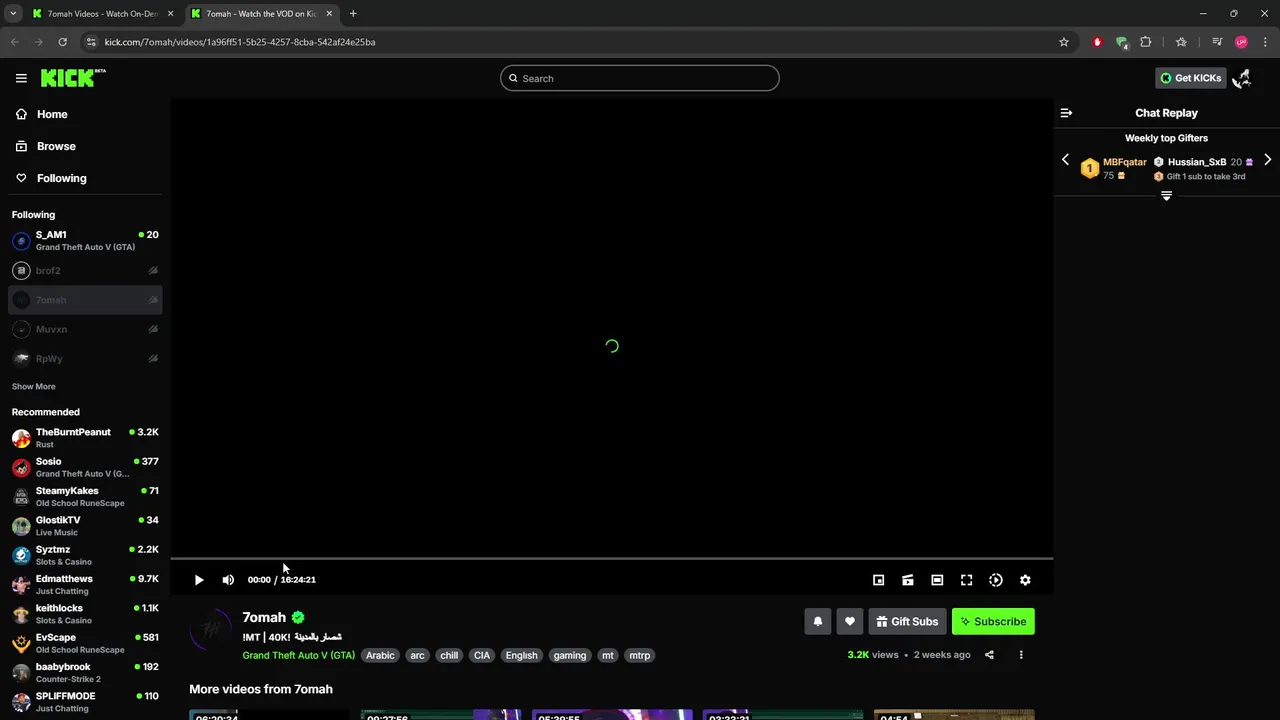1280x720 pixels.
Task: Open RpWy channel in the sidebar
Action: tap(85, 359)
